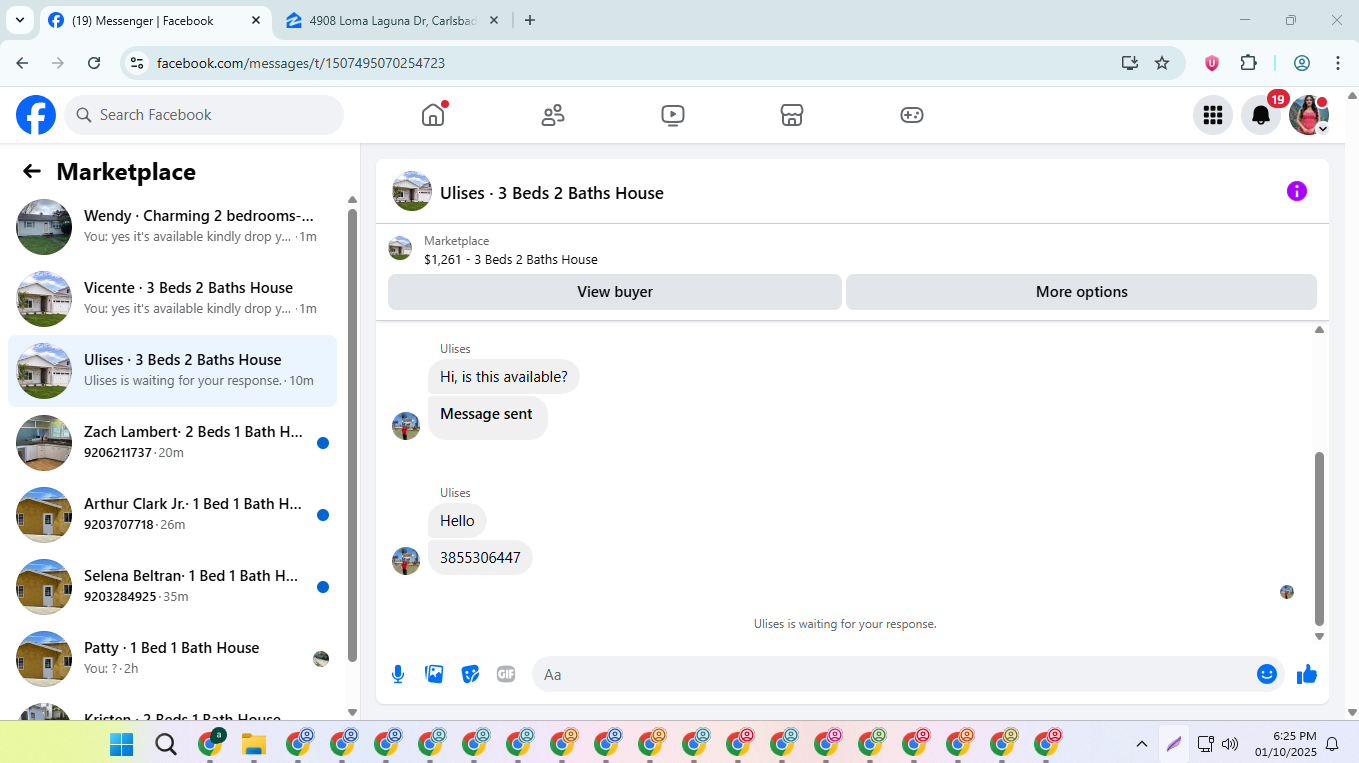Open Patty 1 Bed 1 Bath conversation
Screen dimensions: 1359x763
point(172,659)
